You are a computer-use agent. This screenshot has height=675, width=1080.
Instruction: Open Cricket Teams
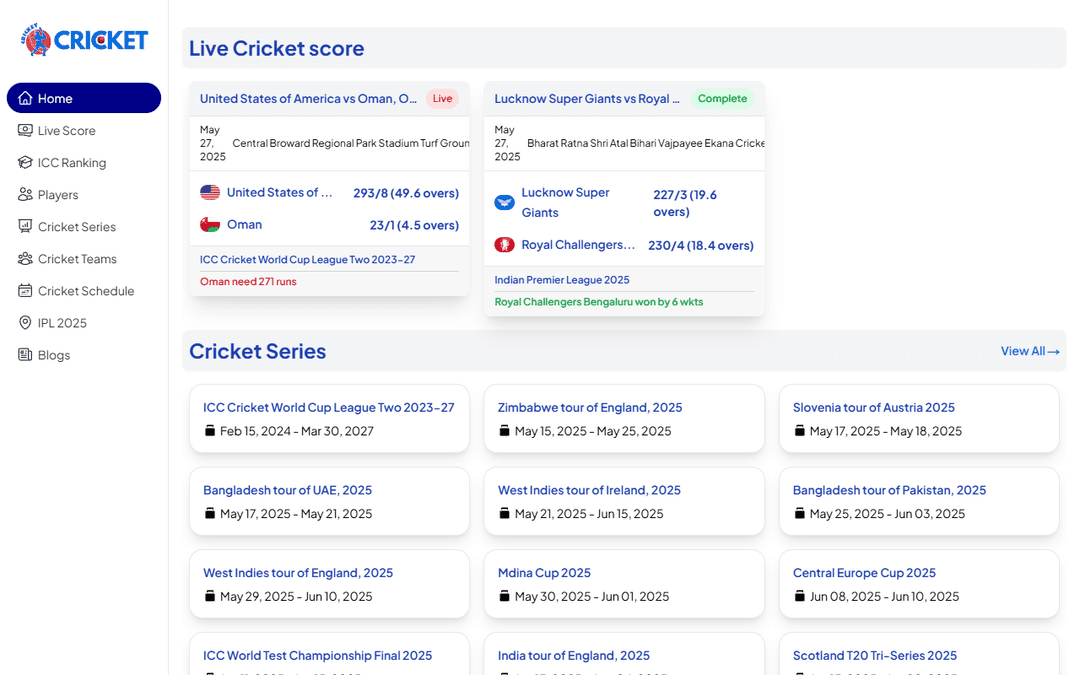(x=84, y=258)
